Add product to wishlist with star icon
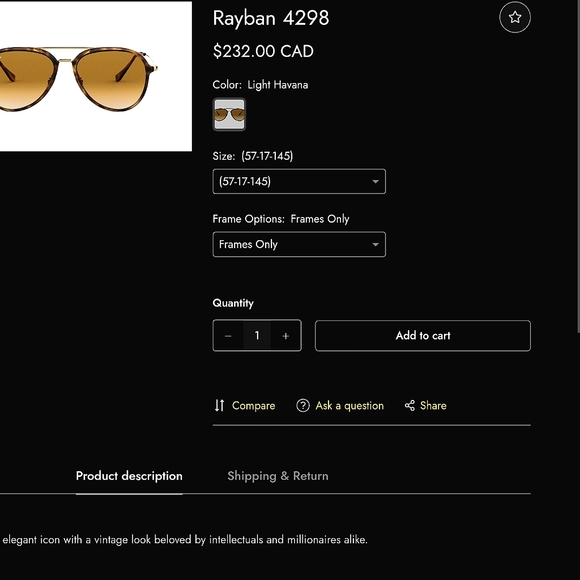580x580 pixels. click(515, 17)
